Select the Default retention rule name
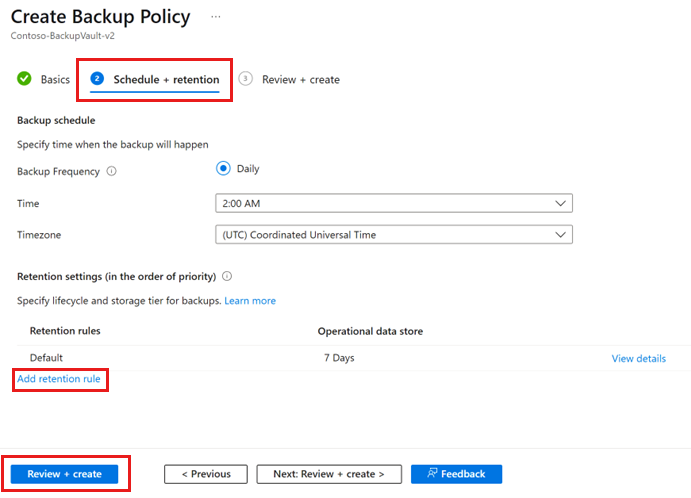This screenshot has height=498, width=691. pos(47,358)
